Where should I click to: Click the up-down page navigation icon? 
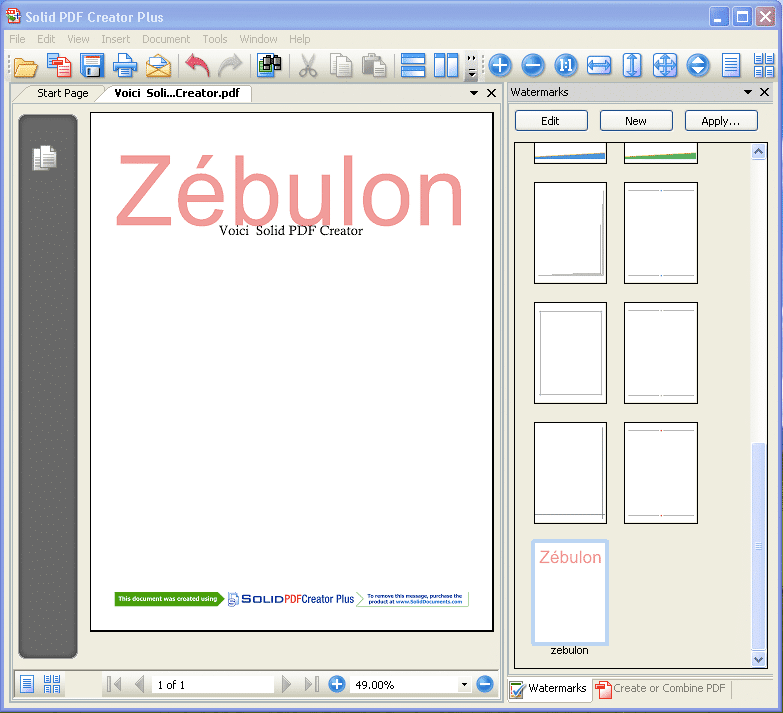pyautogui.click(x=698, y=65)
